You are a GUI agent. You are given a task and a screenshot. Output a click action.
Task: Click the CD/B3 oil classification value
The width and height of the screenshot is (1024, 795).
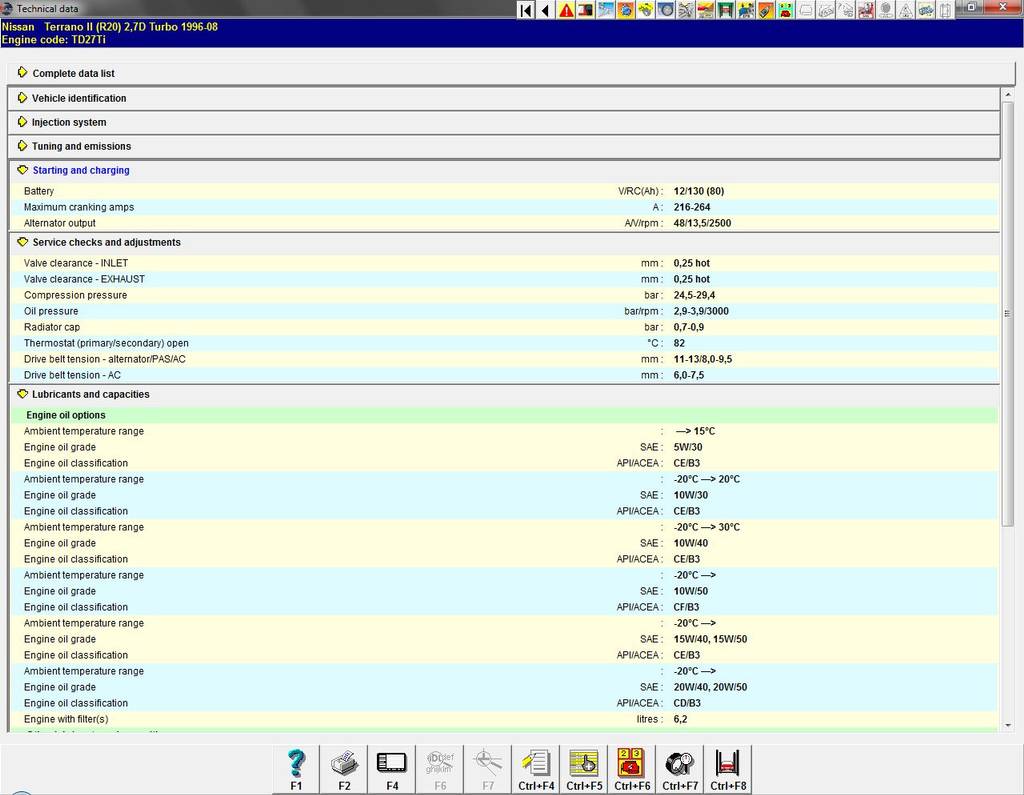pos(687,704)
